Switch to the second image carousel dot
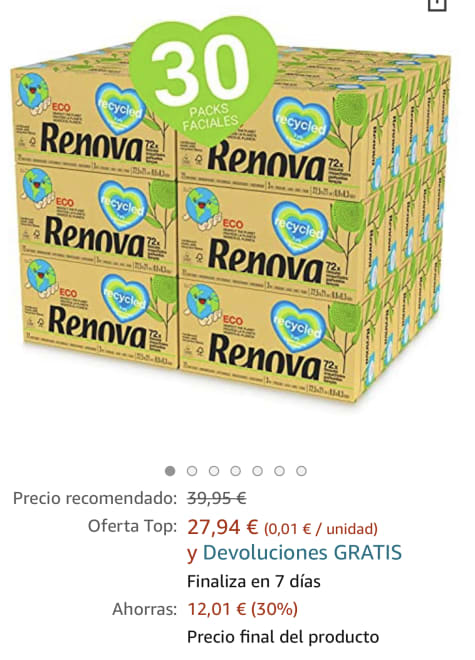The width and height of the screenshot is (475, 660). pyautogui.click(x=192, y=471)
